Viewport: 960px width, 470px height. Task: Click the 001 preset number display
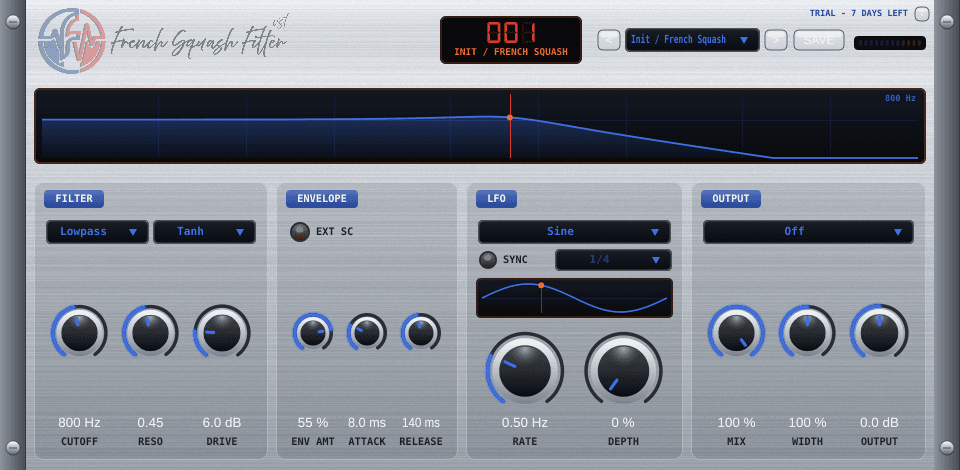click(511, 32)
